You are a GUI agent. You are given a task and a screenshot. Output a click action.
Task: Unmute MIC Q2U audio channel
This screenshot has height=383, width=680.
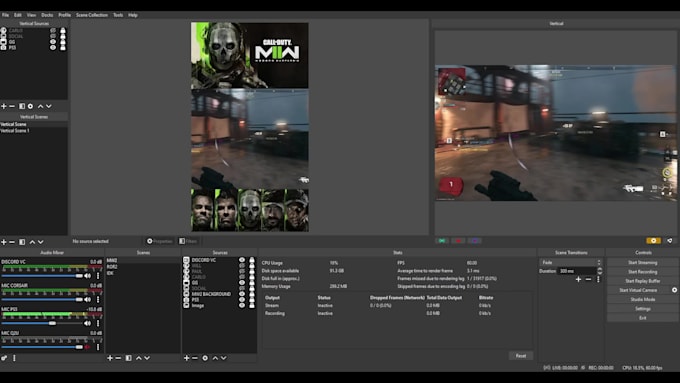(88, 347)
